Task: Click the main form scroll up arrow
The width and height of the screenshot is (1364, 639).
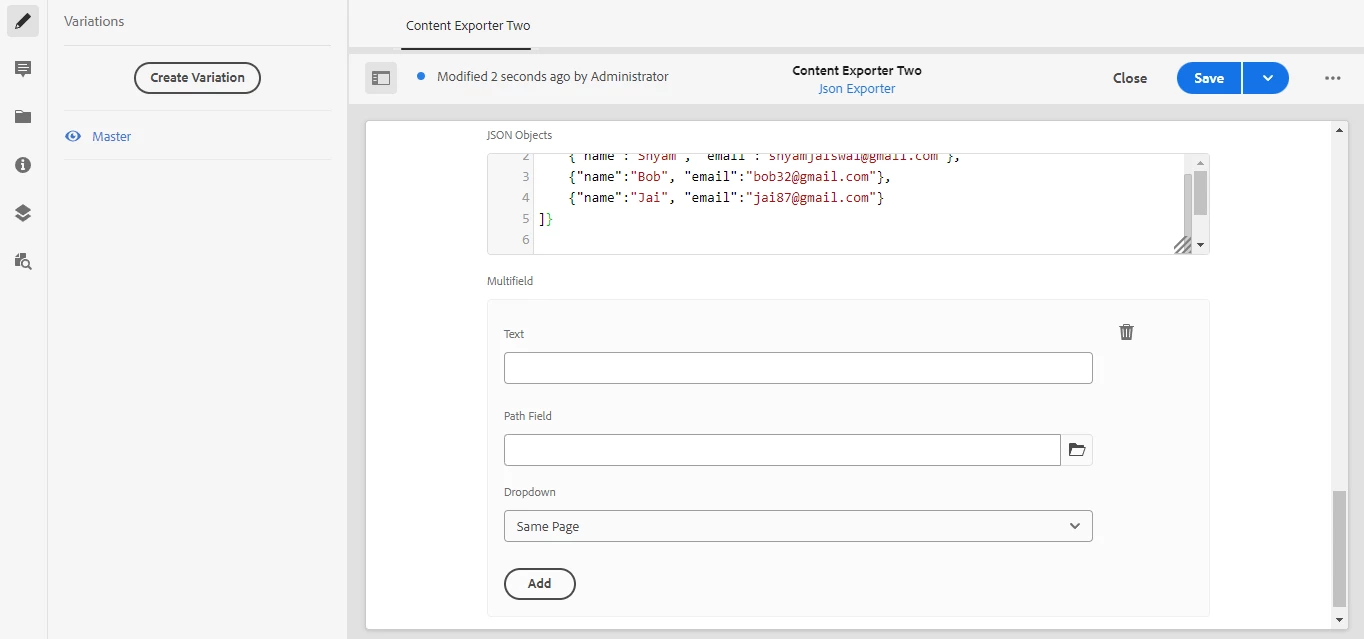Action: [1340, 130]
